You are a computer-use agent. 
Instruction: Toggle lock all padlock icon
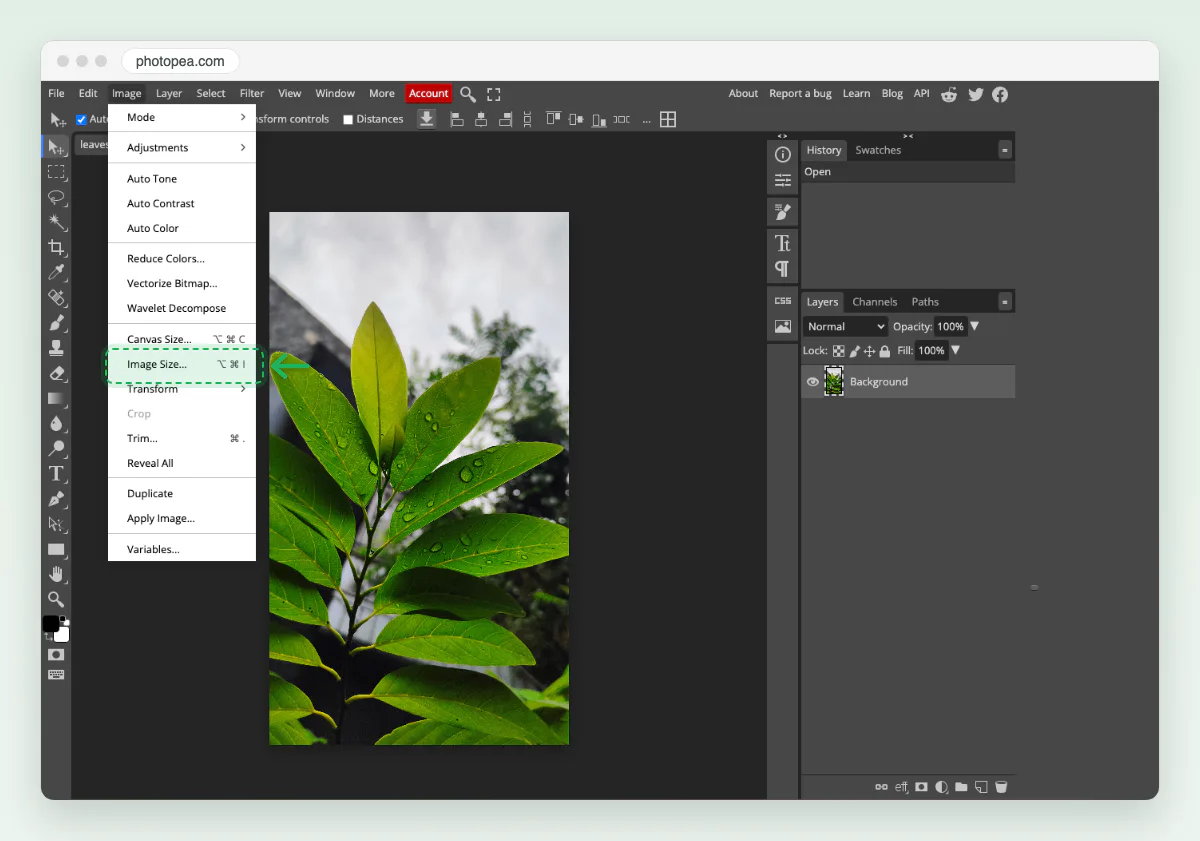[x=884, y=351]
